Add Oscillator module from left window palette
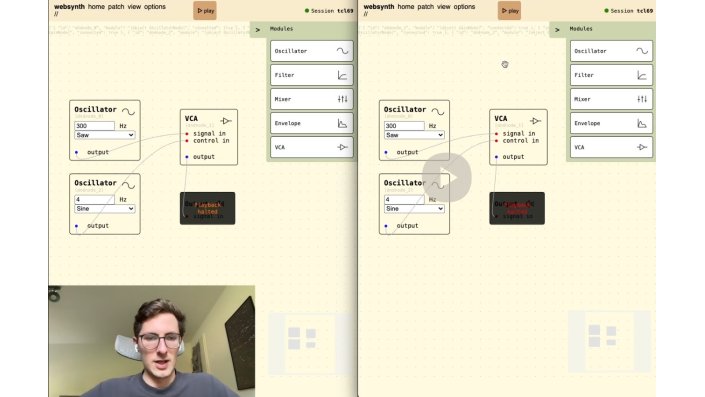 (x=312, y=51)
